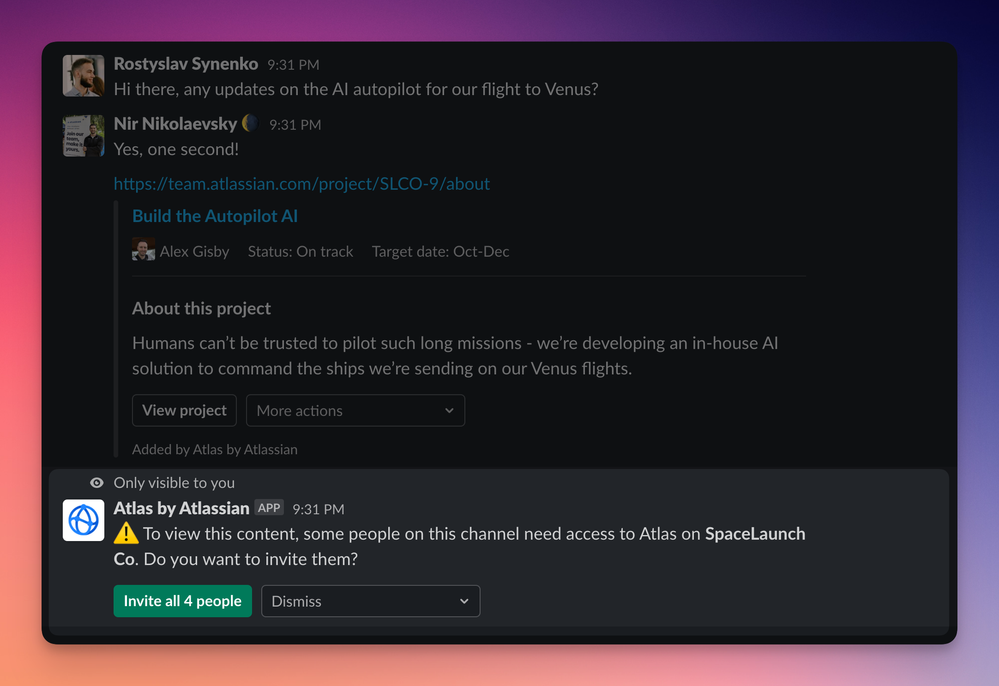
Task: Click the chevron on the Dismiss control
Action: tap(464, 601)
